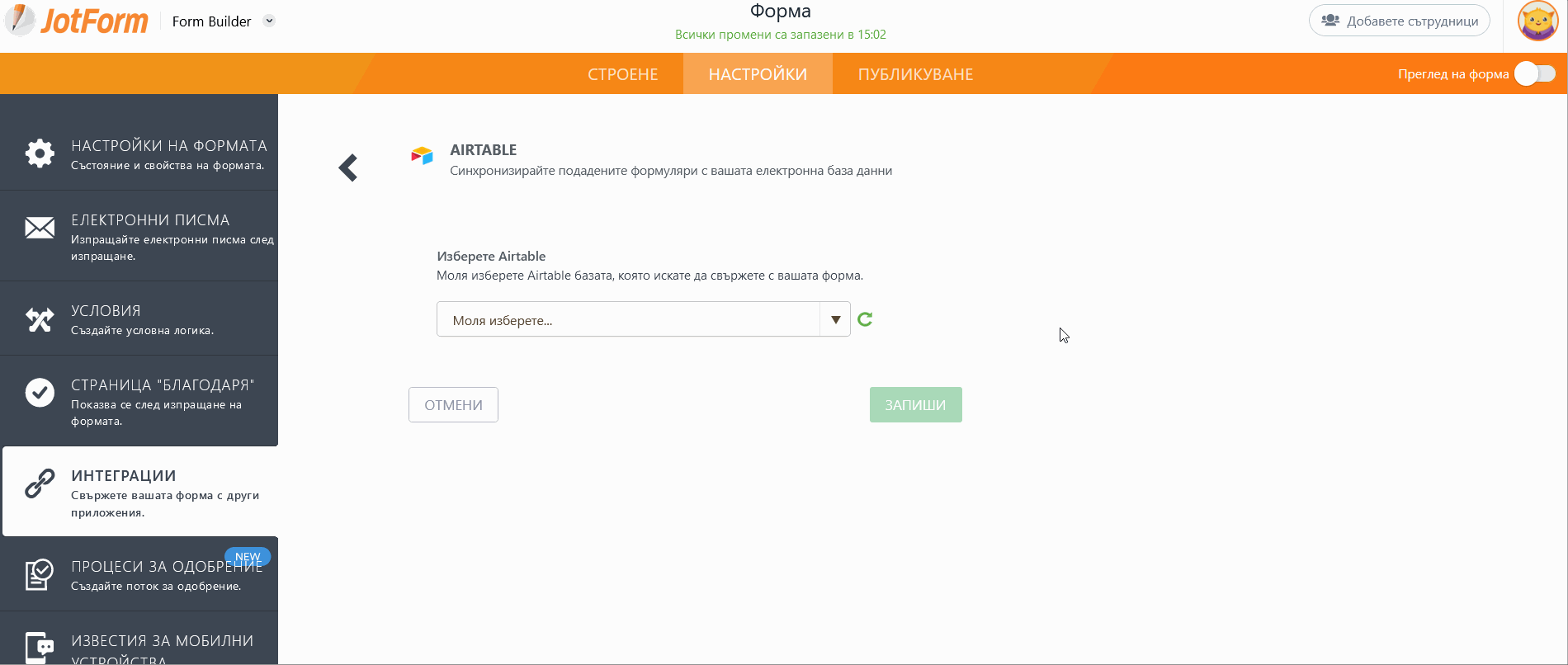Click Добавете сътрудници button

click(x=1400, y=21)
